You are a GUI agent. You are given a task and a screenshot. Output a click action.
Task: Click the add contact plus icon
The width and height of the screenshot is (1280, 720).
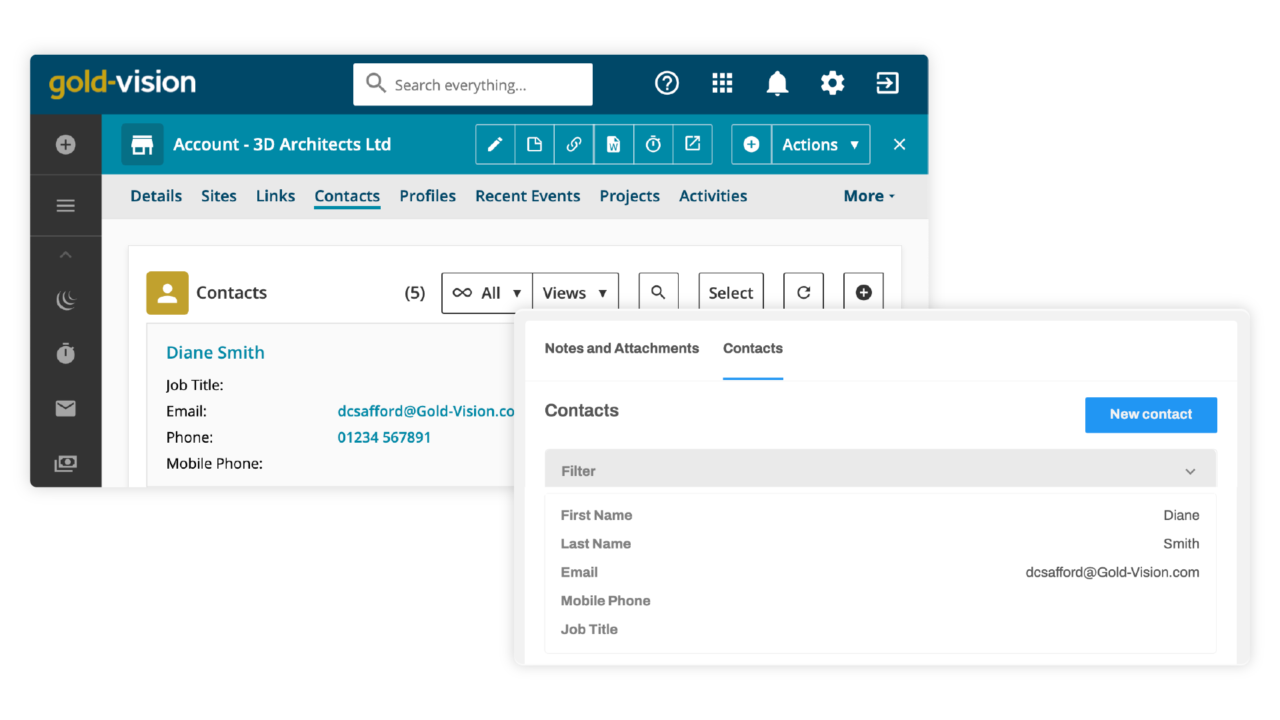[864, 292]
